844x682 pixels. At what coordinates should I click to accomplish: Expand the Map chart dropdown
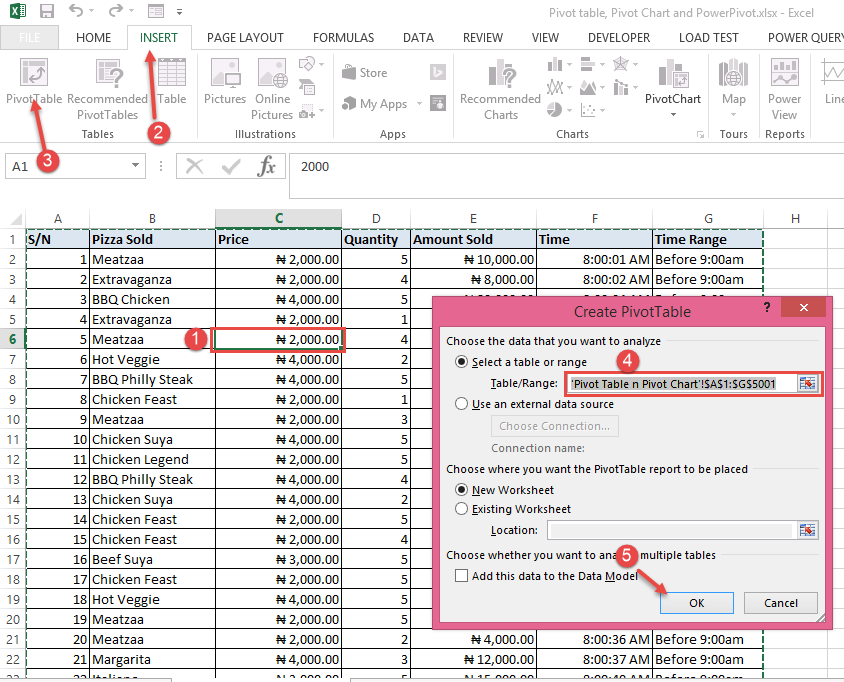pos(733,112)
